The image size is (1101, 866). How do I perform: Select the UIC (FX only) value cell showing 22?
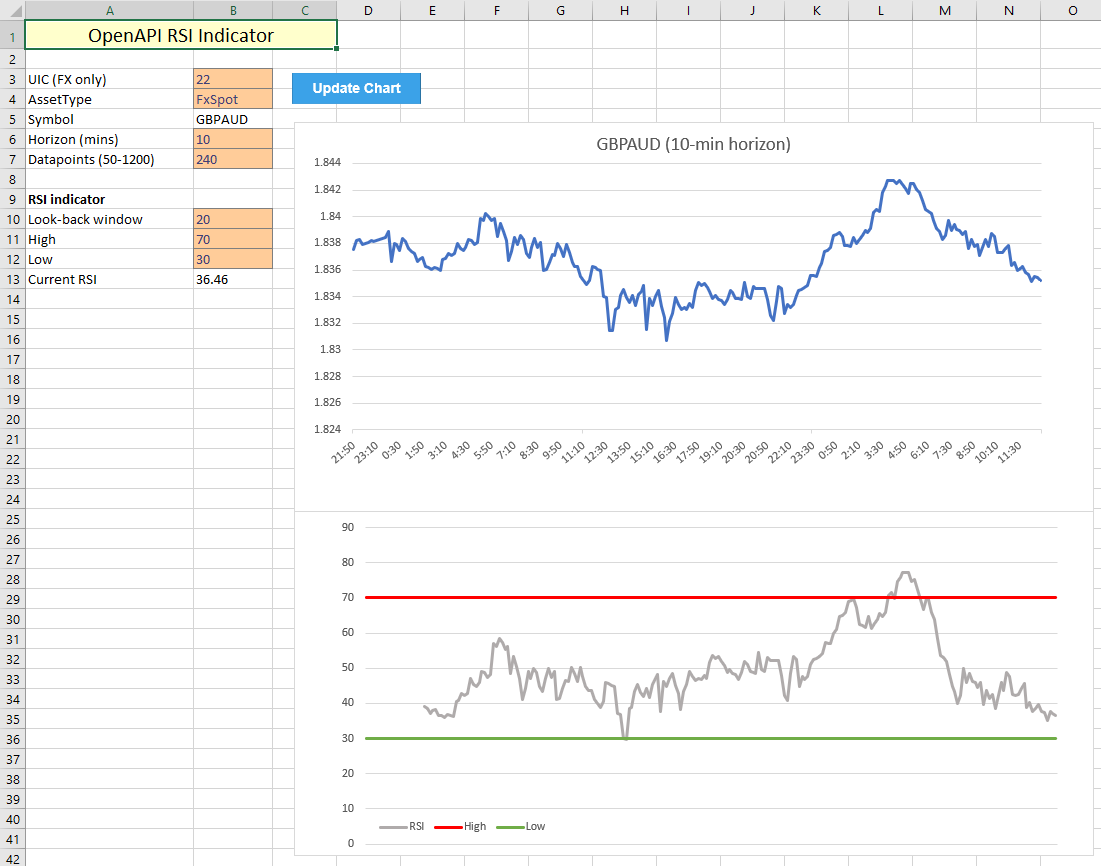(232, 79)
